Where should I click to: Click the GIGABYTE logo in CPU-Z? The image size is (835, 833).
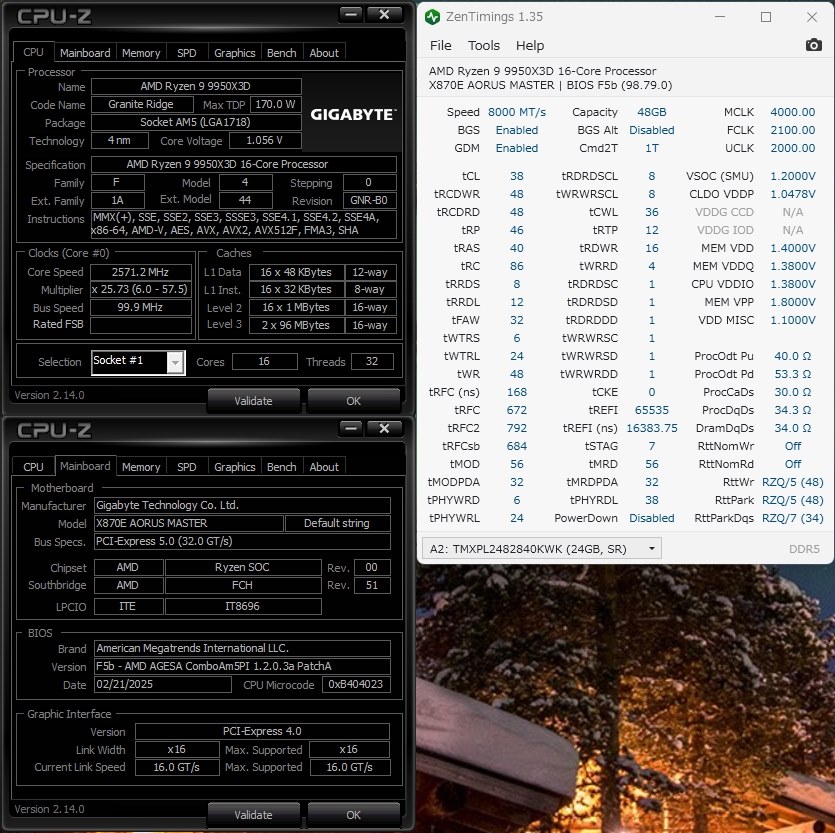[x=354, y=114]
